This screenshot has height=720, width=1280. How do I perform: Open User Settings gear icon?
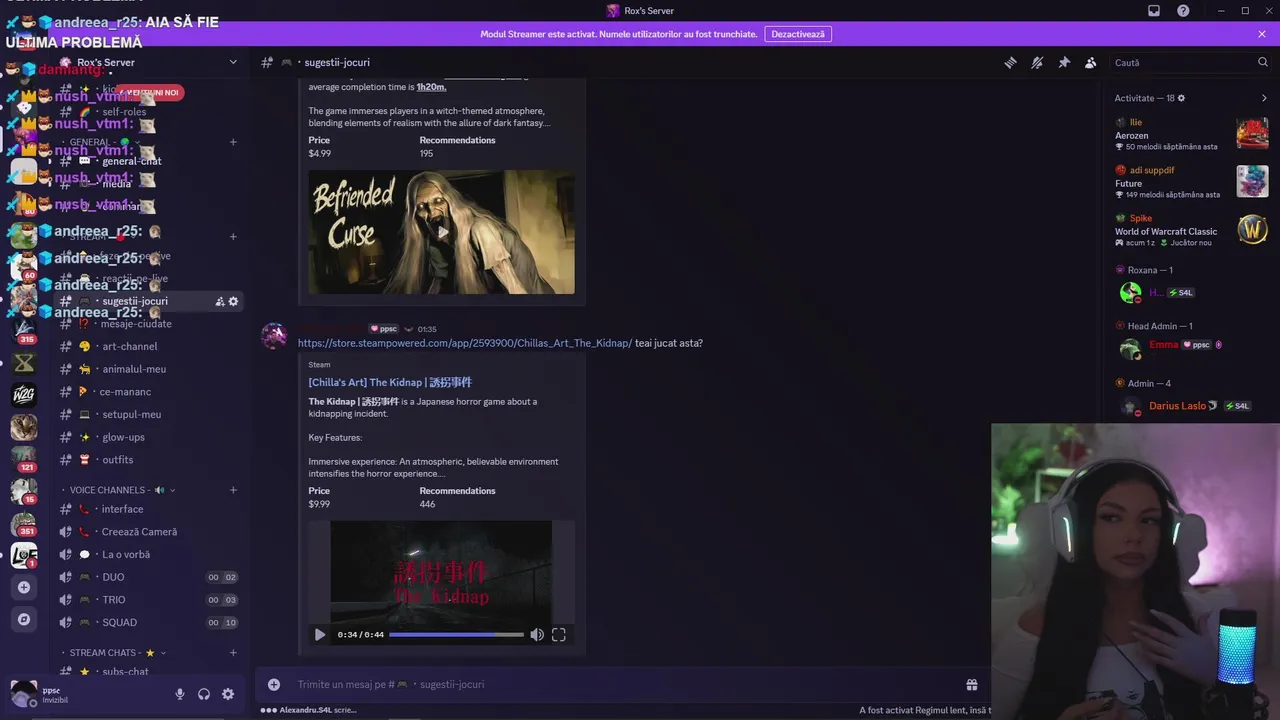tap(228, 694)
